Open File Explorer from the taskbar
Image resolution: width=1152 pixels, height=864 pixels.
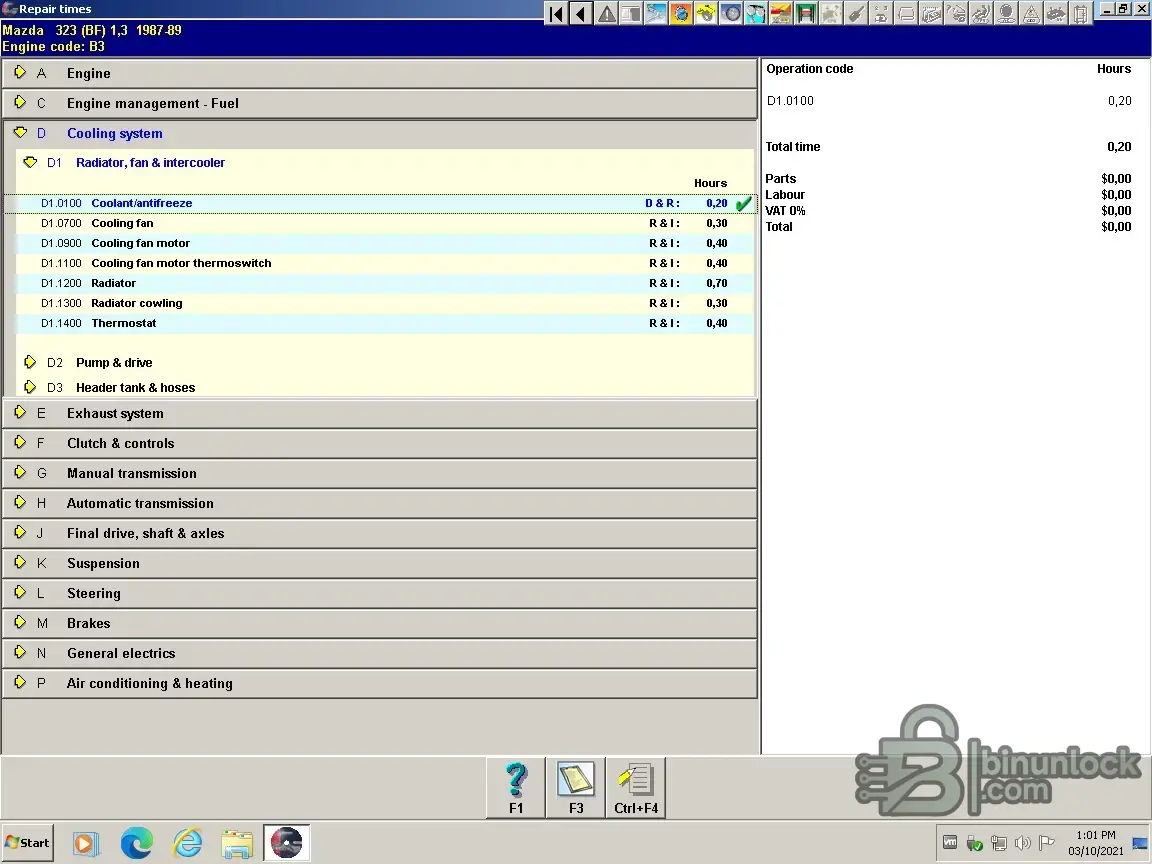237,843
